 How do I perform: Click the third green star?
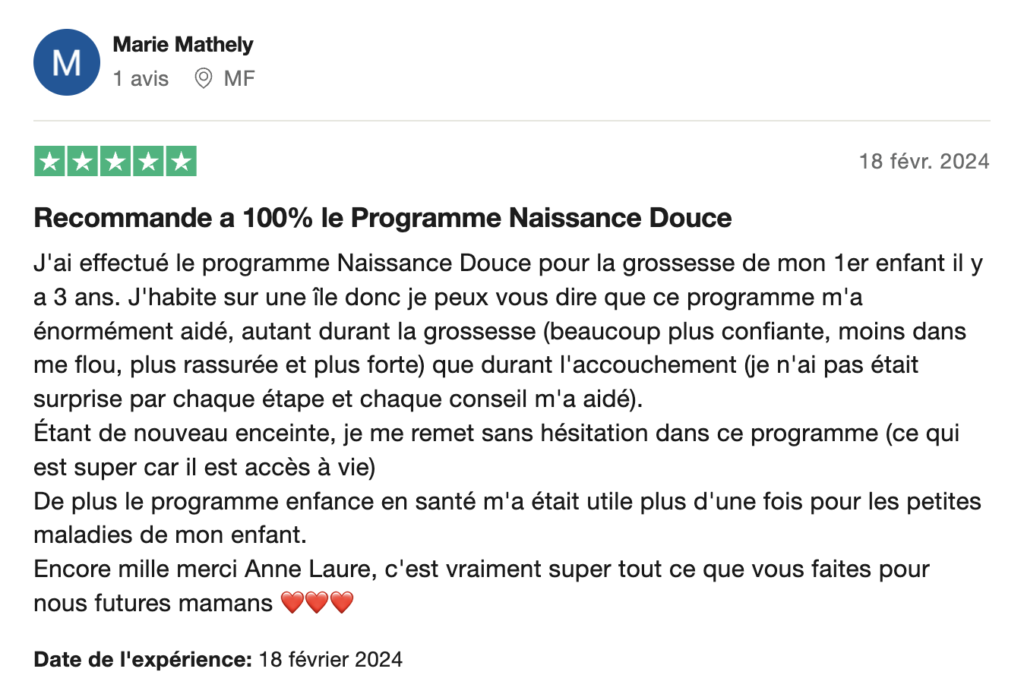pos(116,161)
